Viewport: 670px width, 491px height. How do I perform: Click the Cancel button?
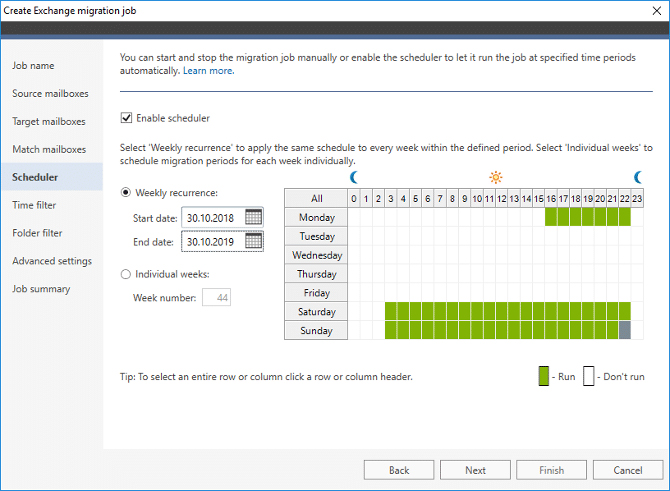click(628, 470)
